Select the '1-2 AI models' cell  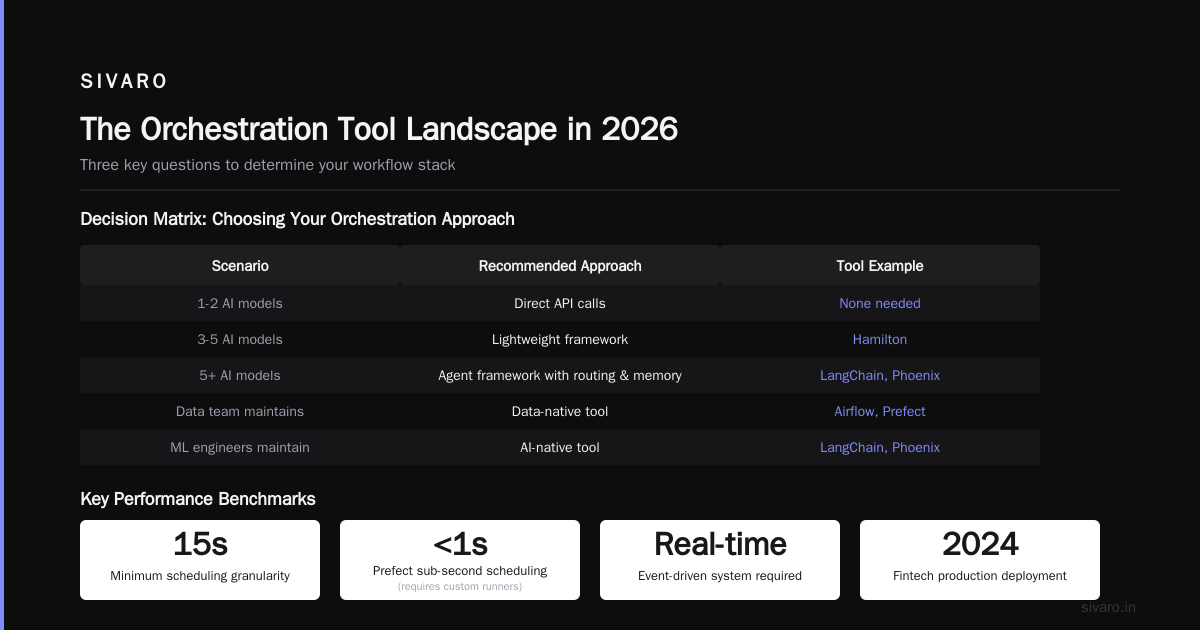(240, 303)
